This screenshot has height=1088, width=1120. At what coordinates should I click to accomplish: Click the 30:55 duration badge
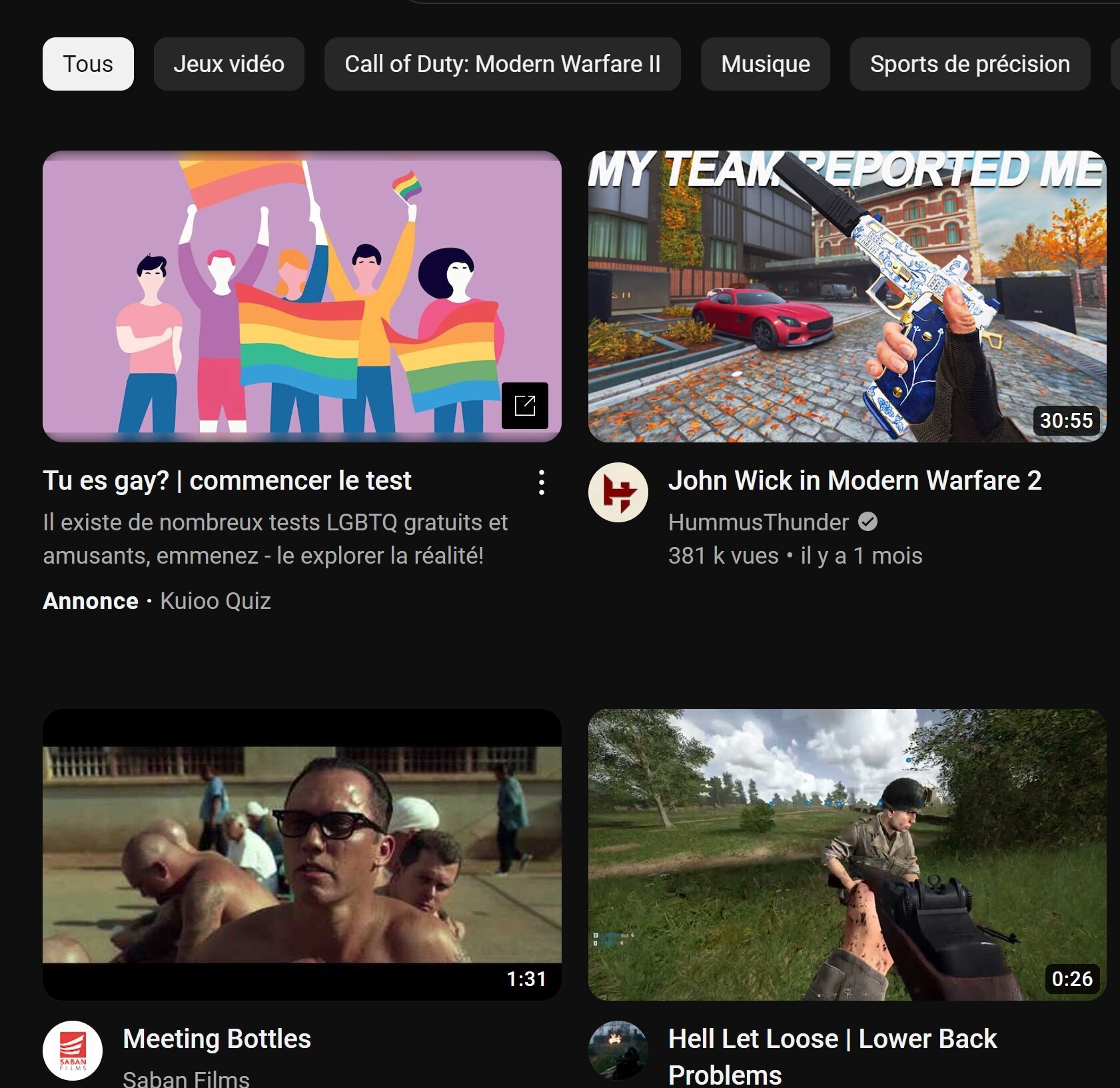point(1066,420)
